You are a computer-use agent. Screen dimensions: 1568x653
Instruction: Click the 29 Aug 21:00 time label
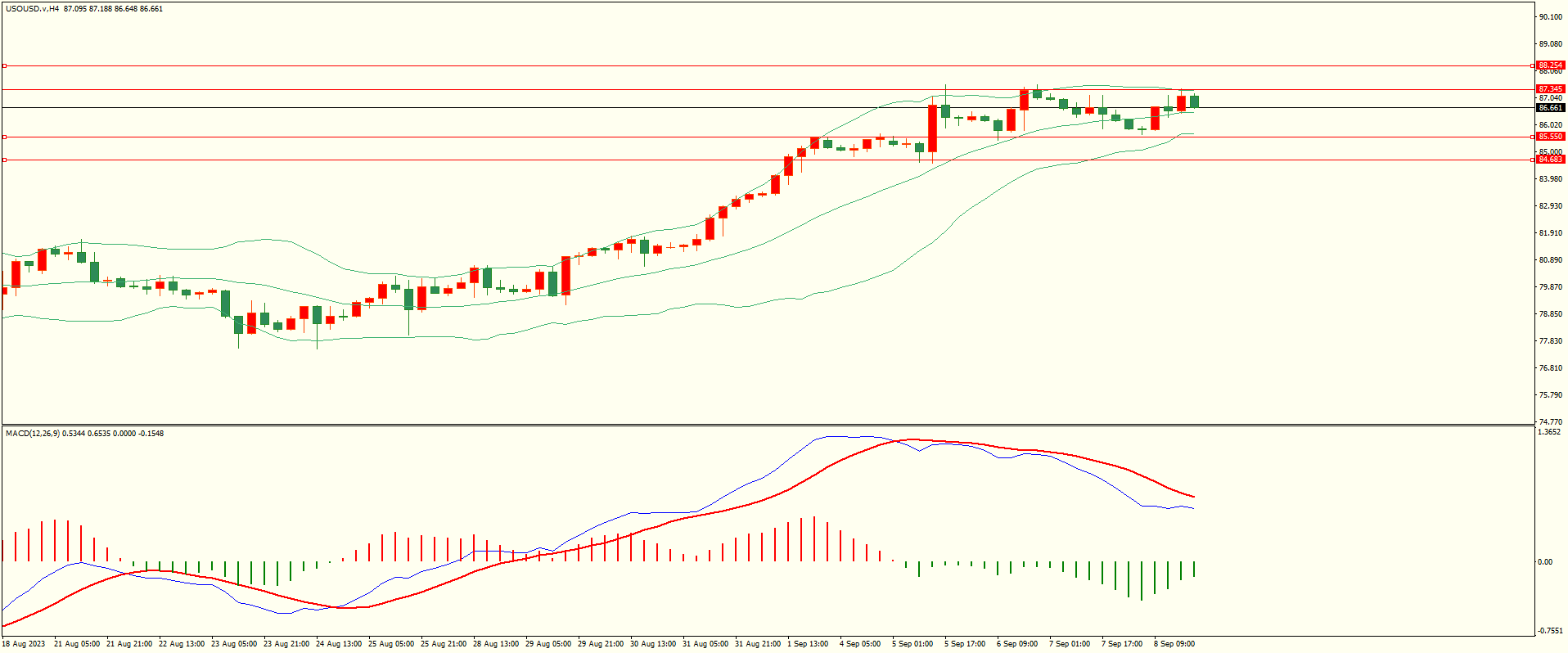601,644
